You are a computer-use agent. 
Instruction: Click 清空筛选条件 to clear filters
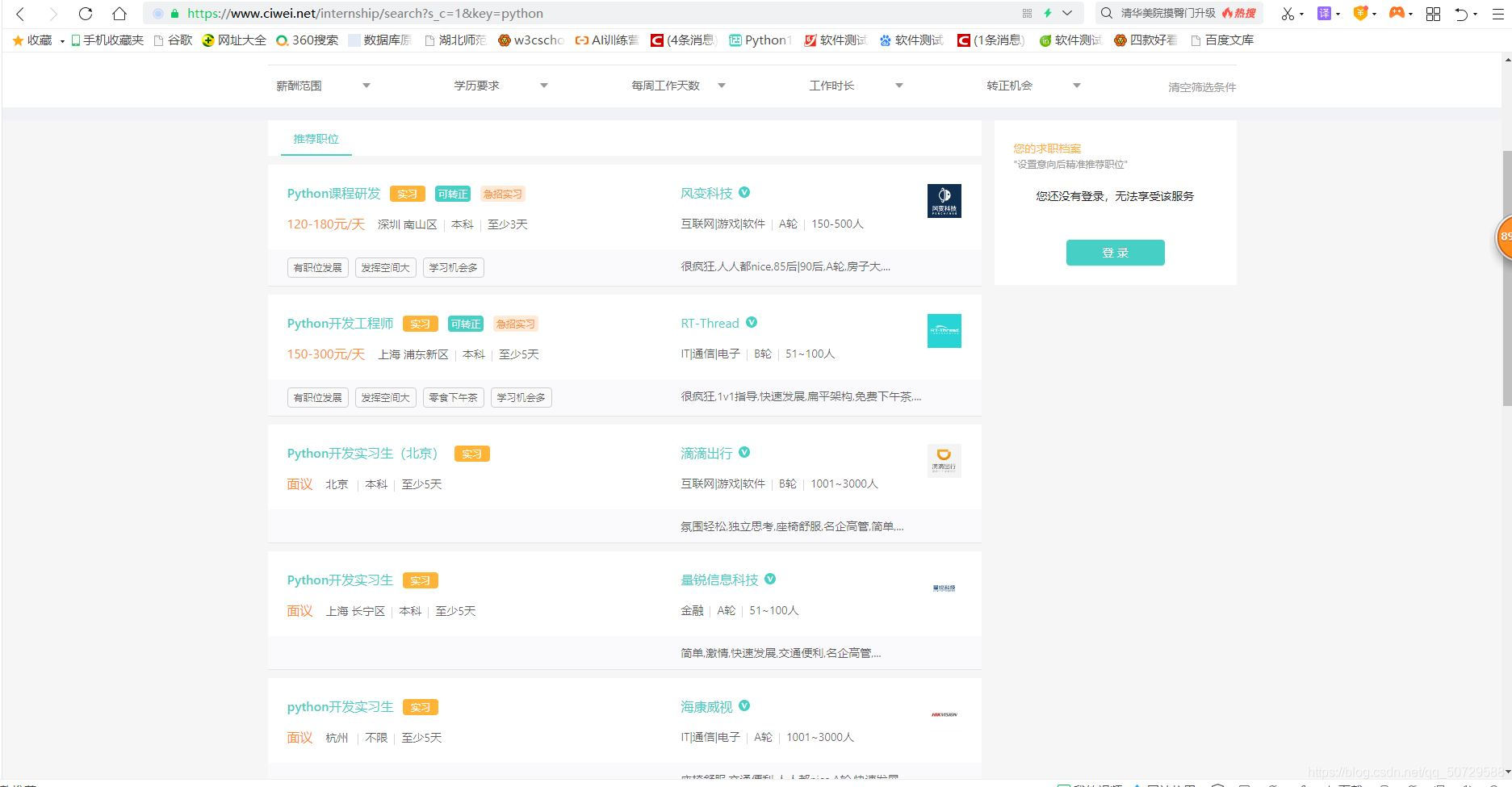[1202, 87]
